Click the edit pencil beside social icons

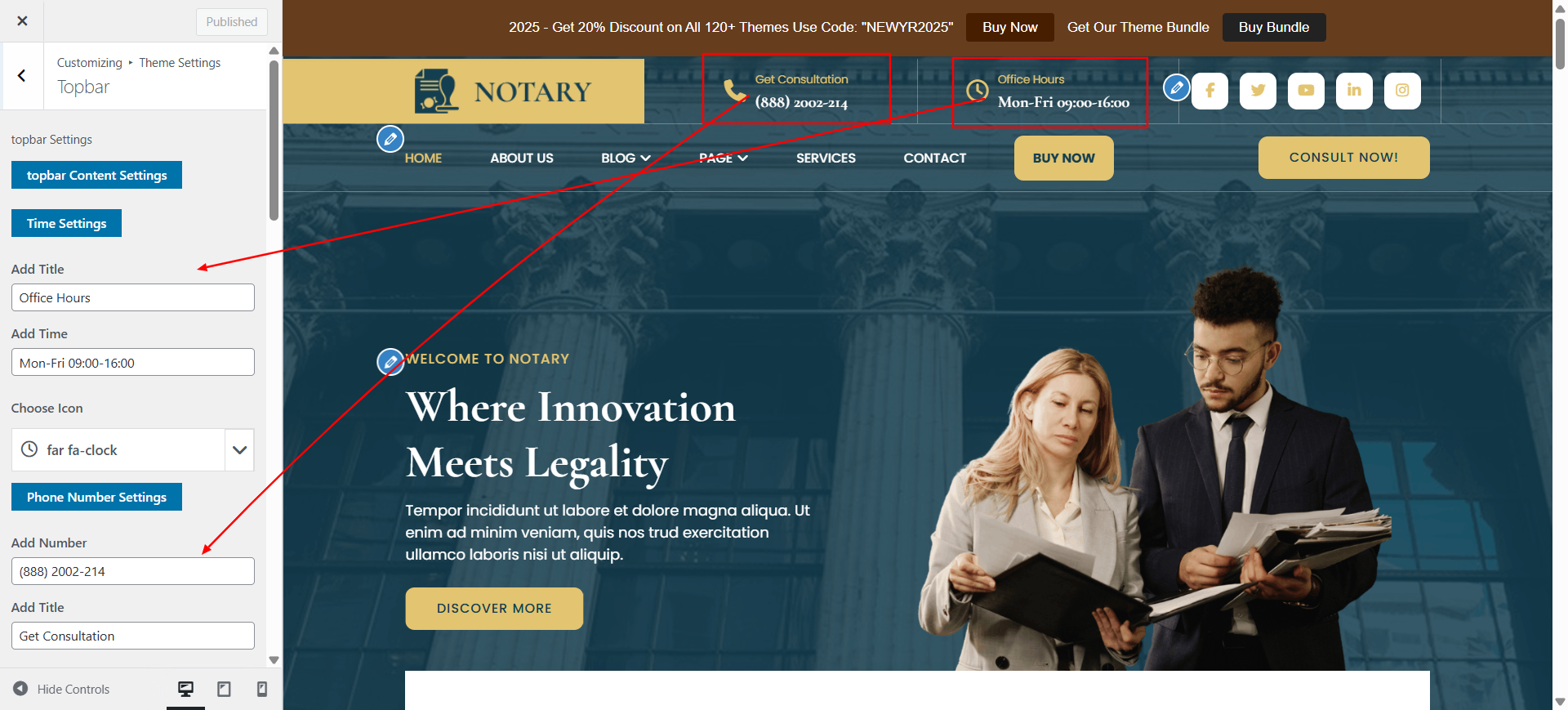(x=1177, y=87)
